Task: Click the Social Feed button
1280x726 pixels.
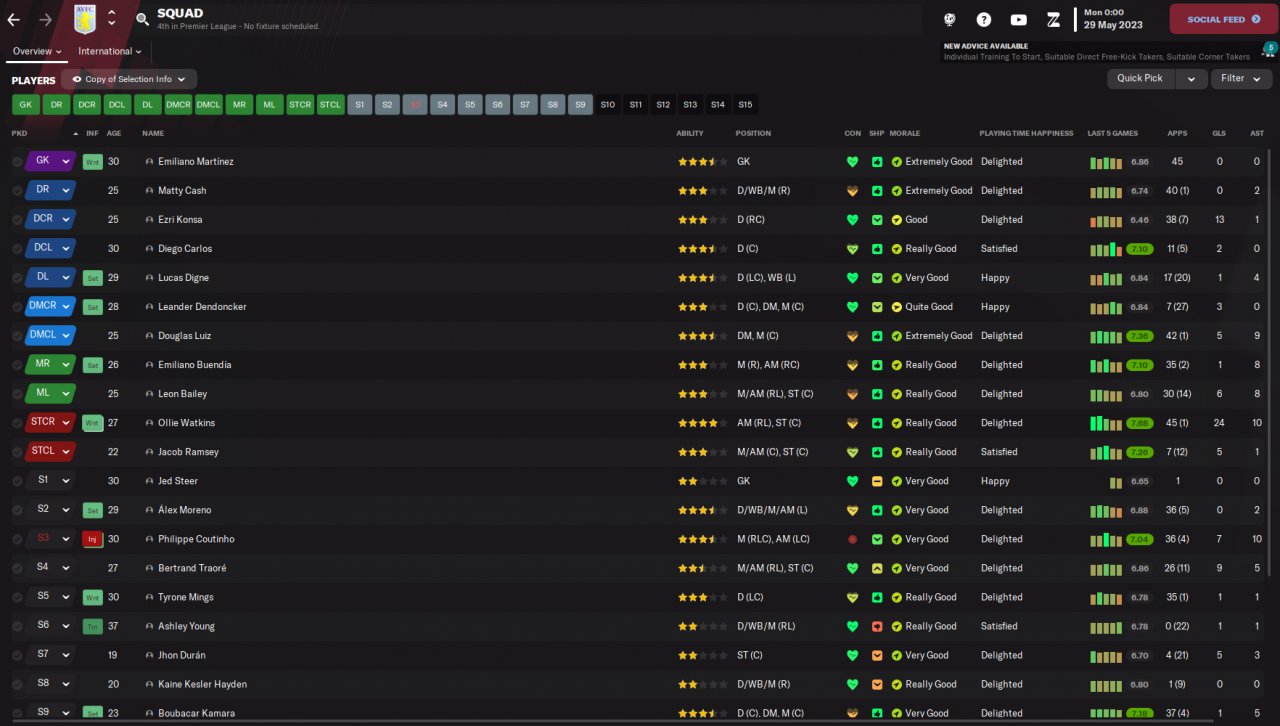Action: pos(1223,19)
